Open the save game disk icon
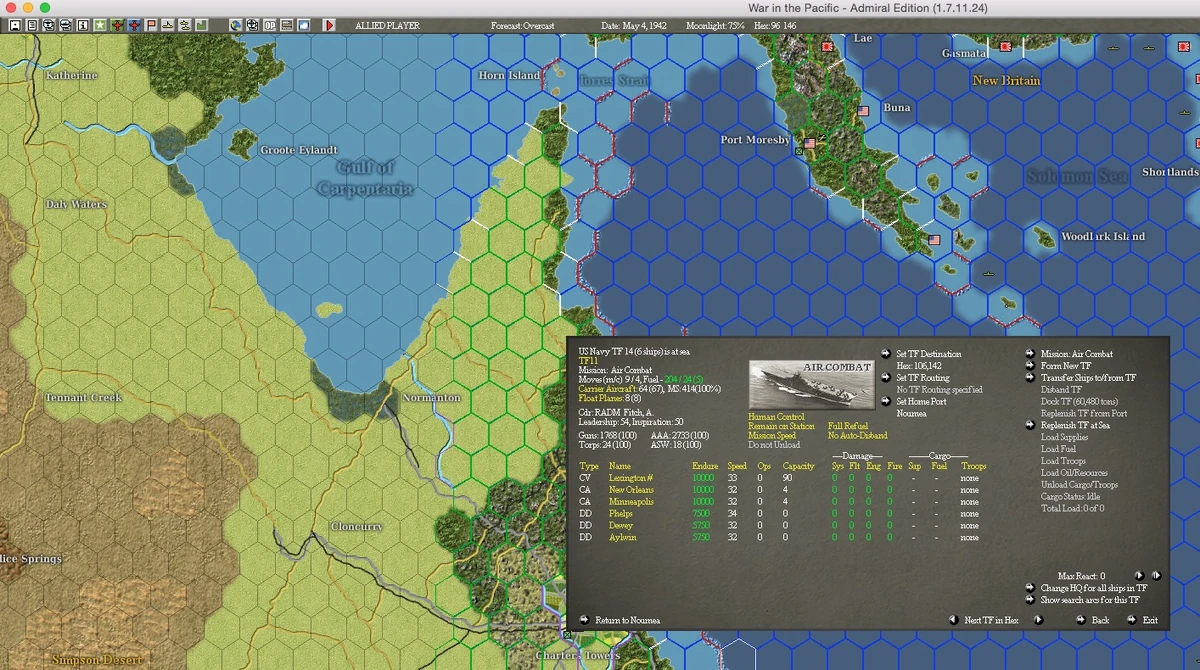The width and height of the screenshot is (1200, 670). 15,26
